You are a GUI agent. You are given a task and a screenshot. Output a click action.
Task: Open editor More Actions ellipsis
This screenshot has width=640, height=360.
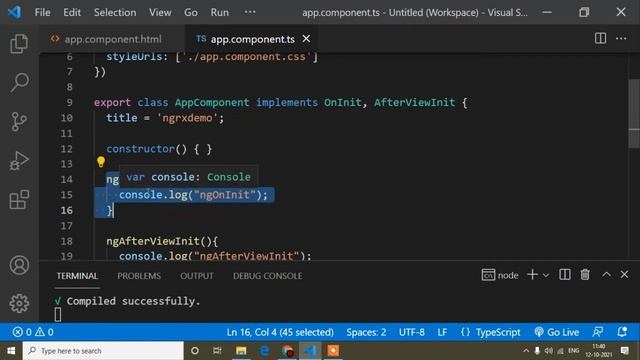click(x=621, y=38)
